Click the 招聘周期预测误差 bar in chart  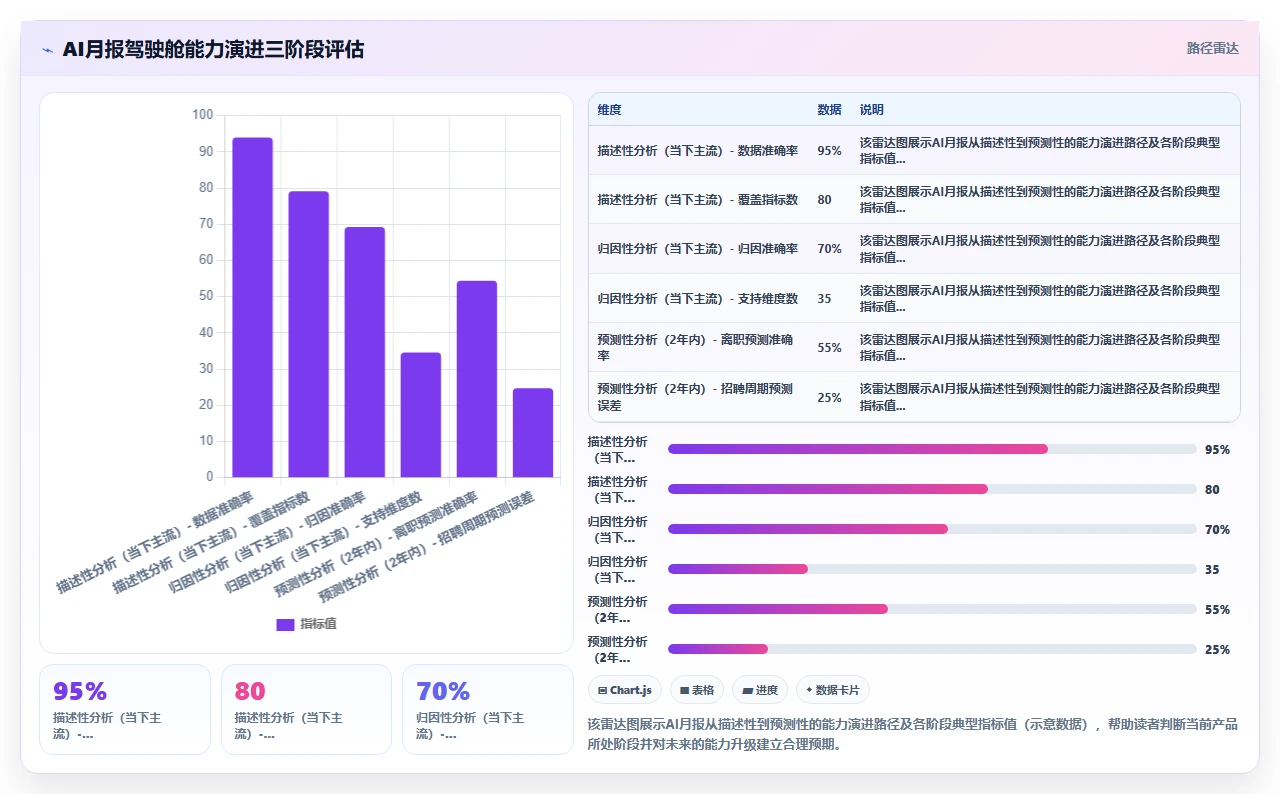point(533,433)
